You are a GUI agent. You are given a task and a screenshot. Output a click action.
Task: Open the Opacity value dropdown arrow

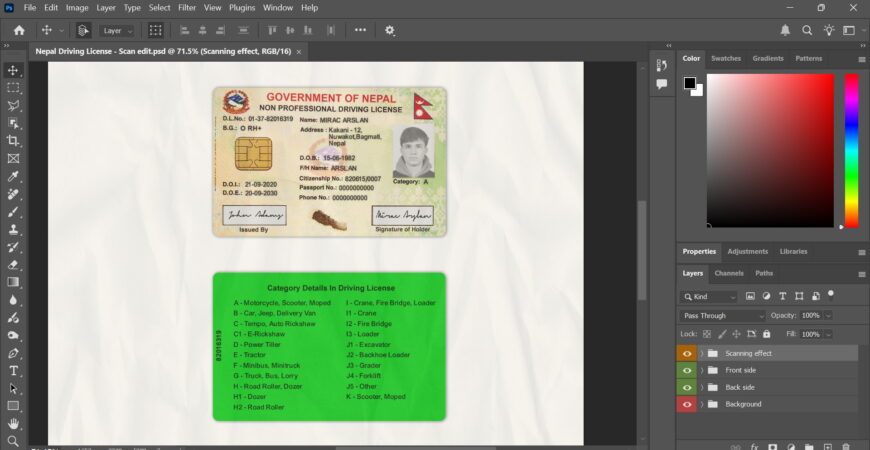coord(828,315)
